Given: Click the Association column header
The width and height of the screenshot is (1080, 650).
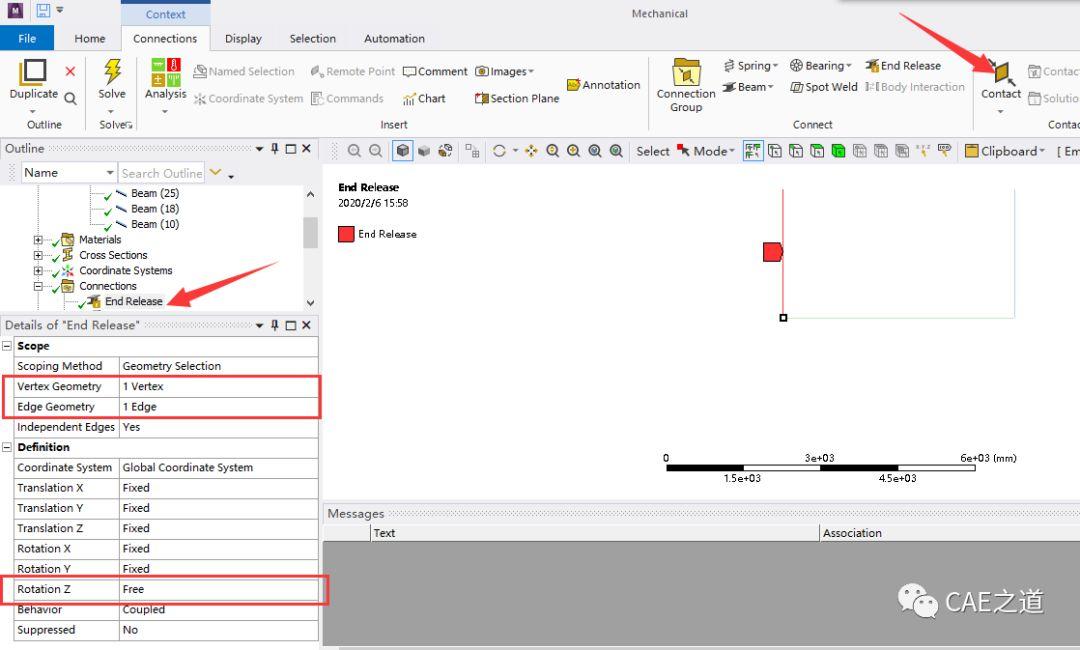Looking at the screenshot, I should pos(852,533).
